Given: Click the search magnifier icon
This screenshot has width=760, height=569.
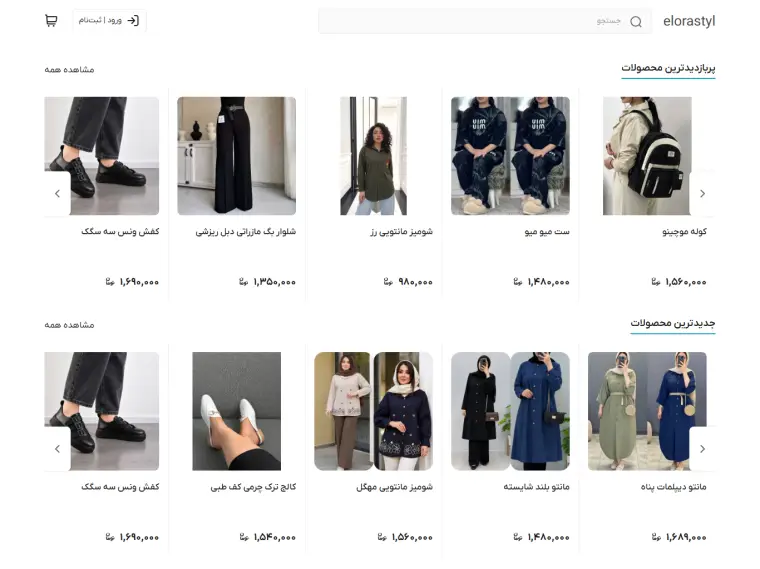Looking at the screenshot, I should [x=636, y=21].
